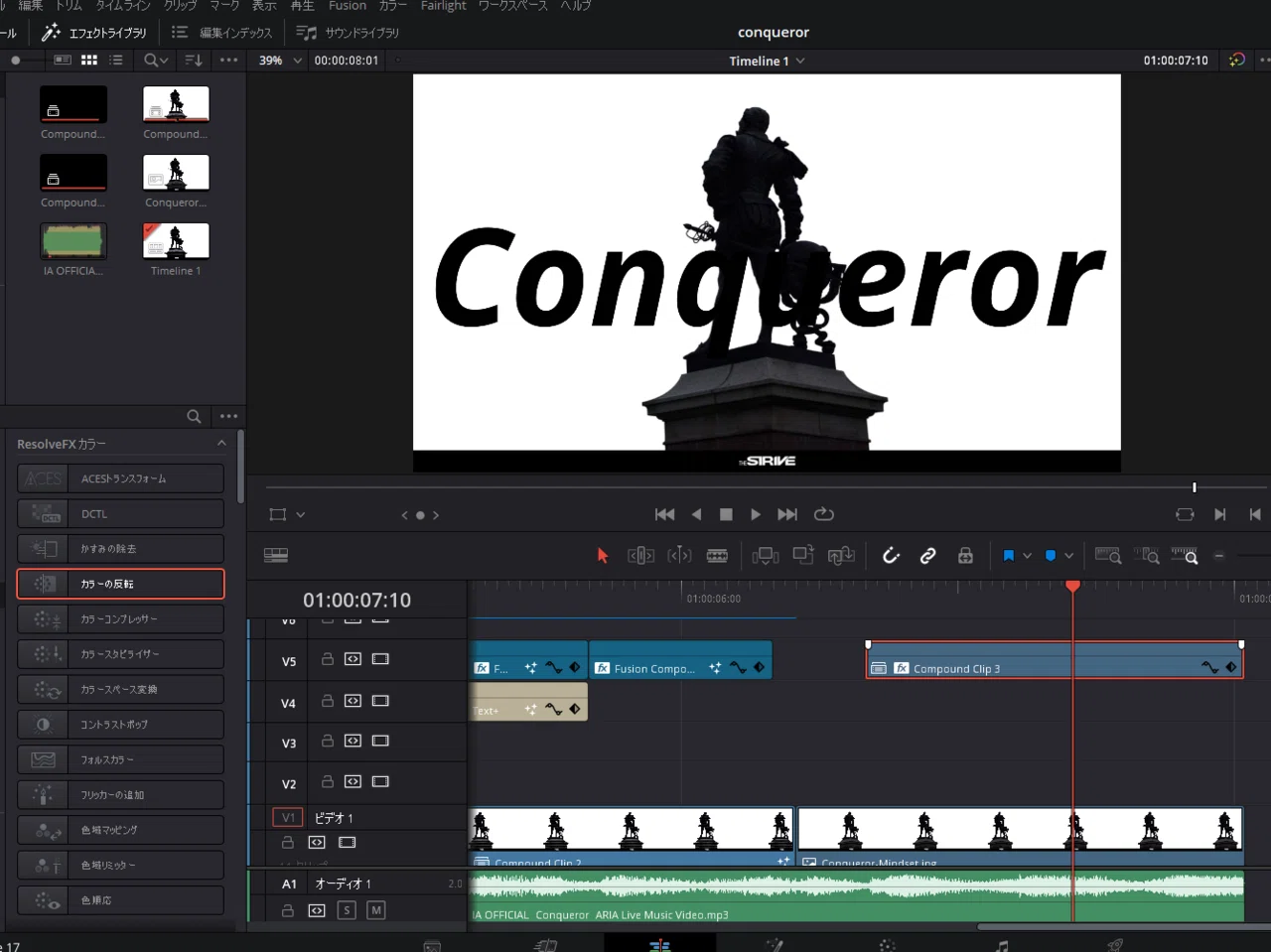Select the arrow selection mode tool
1271x952 pixels.
coord(602,556)
